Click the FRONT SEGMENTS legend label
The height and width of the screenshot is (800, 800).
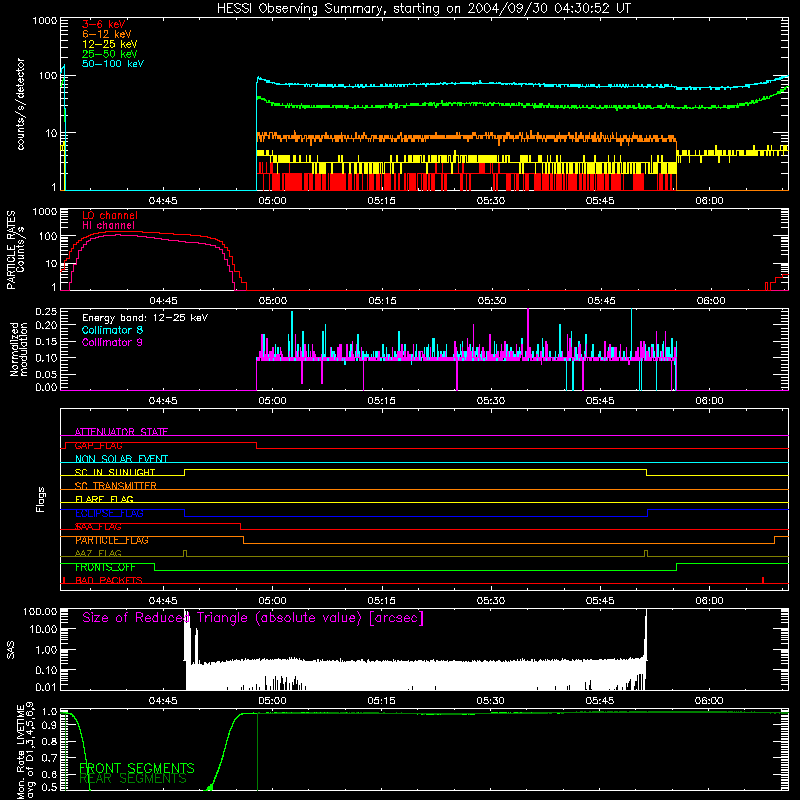tap(137, 768)
